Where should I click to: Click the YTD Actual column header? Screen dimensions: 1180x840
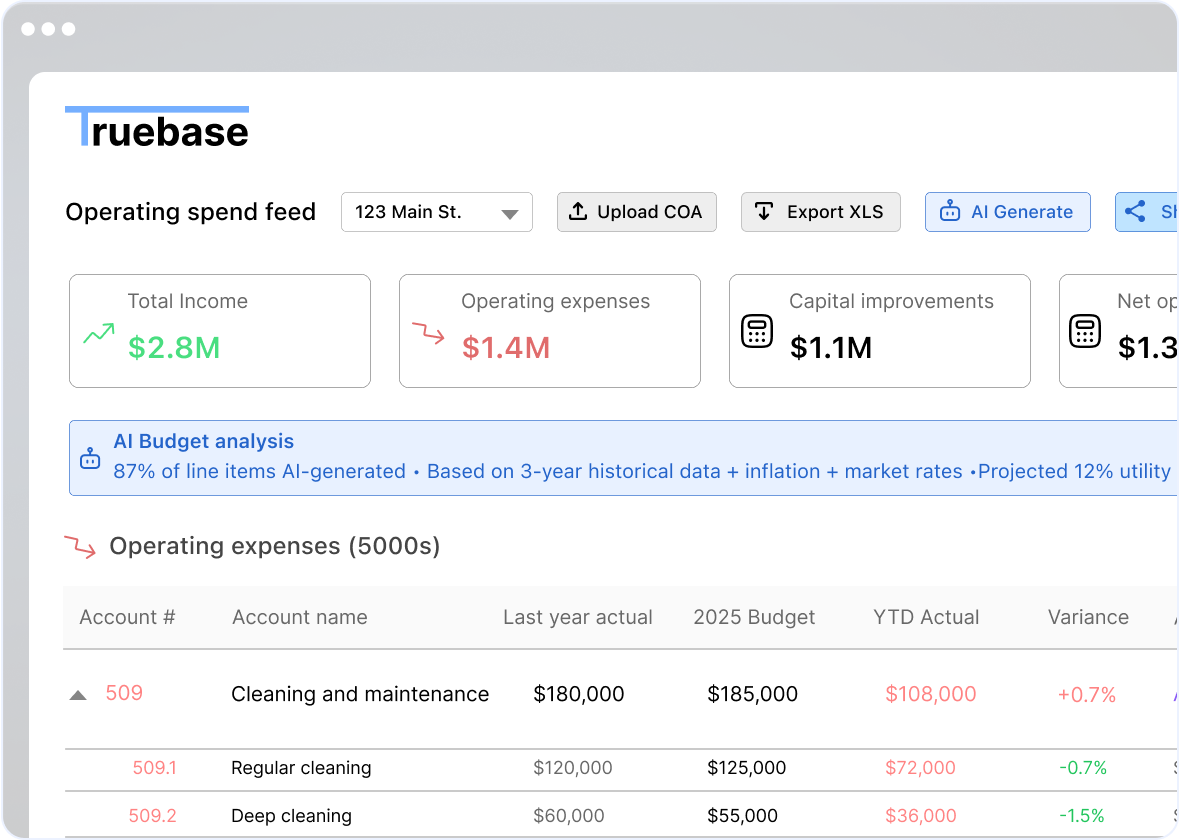coord(926,617)
